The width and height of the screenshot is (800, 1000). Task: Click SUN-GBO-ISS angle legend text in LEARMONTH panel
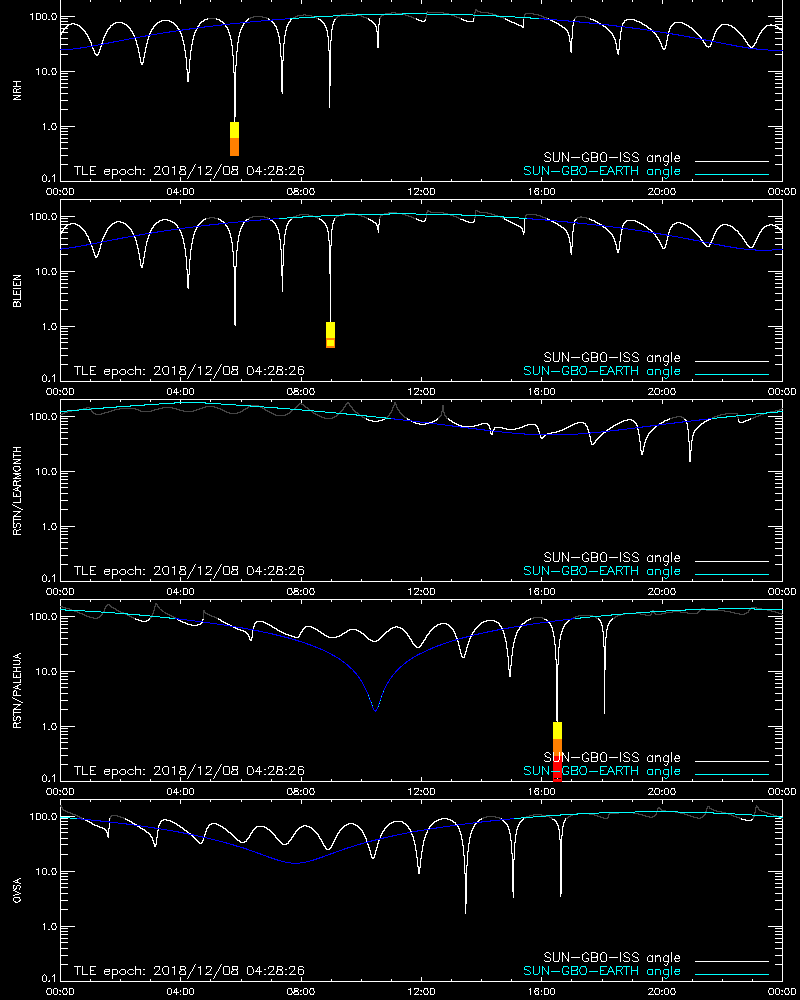click(x=612, y=557)
